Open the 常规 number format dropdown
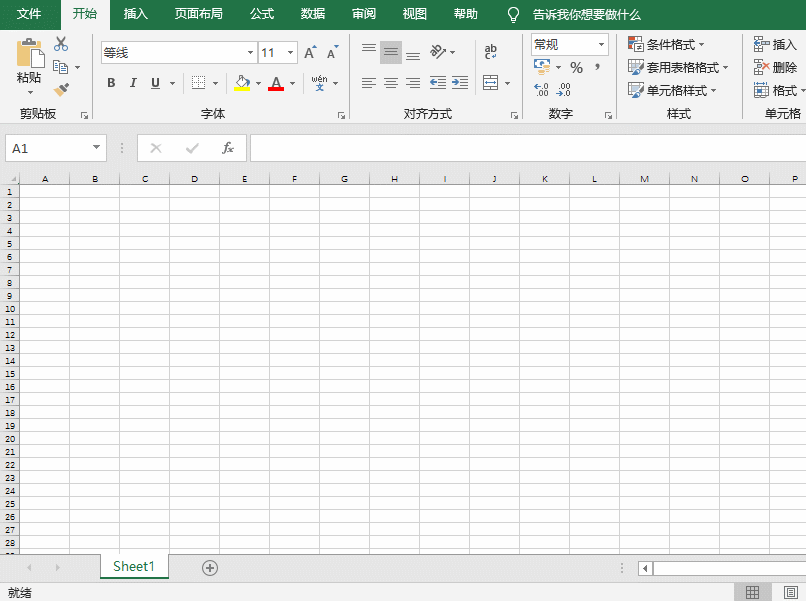This screenshot has width=806, height=601. coord(601,45)
